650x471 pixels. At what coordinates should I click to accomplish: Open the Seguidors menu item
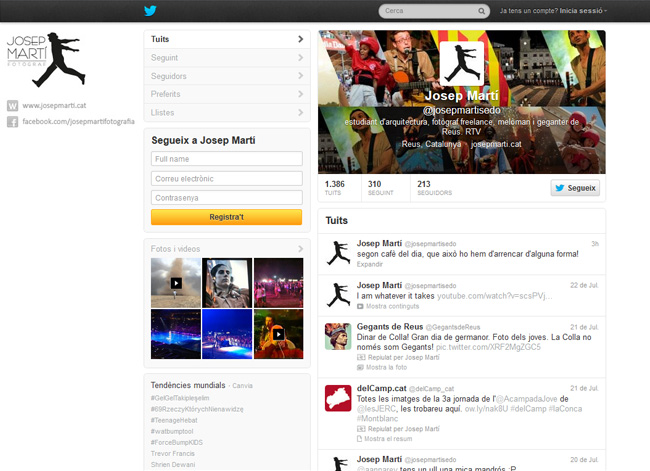[226, 76]
